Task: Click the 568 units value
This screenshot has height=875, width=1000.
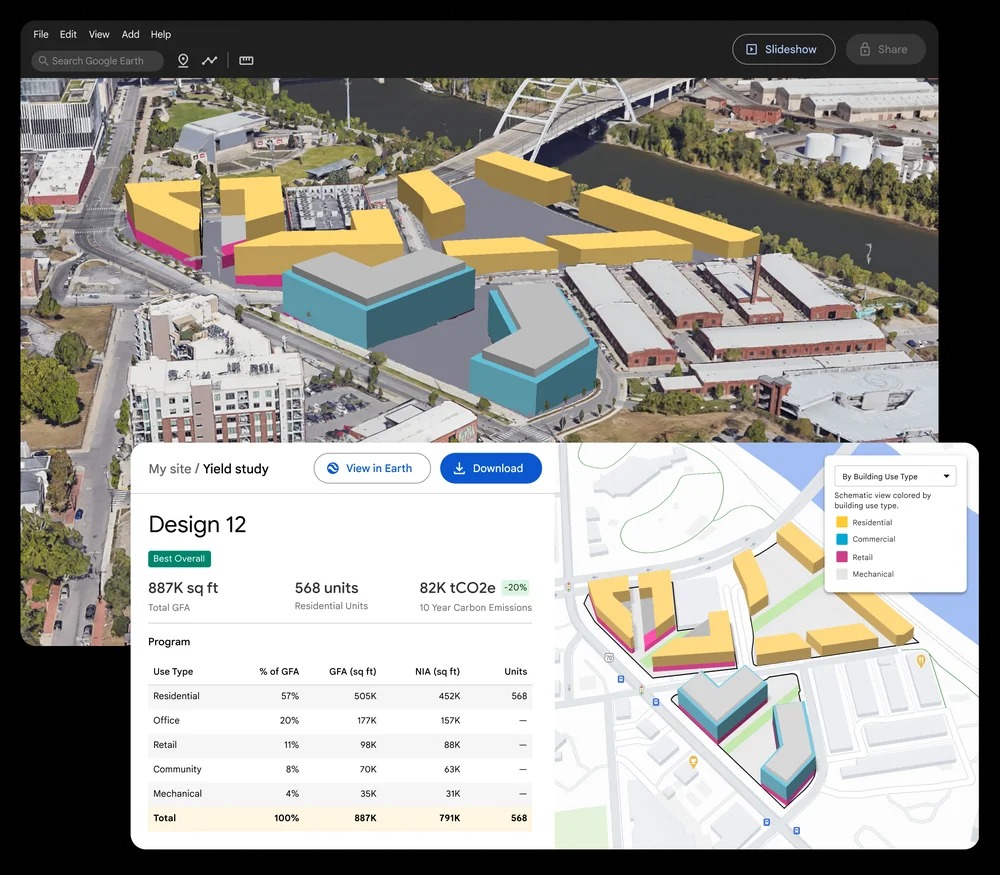Action: (327, 588)
